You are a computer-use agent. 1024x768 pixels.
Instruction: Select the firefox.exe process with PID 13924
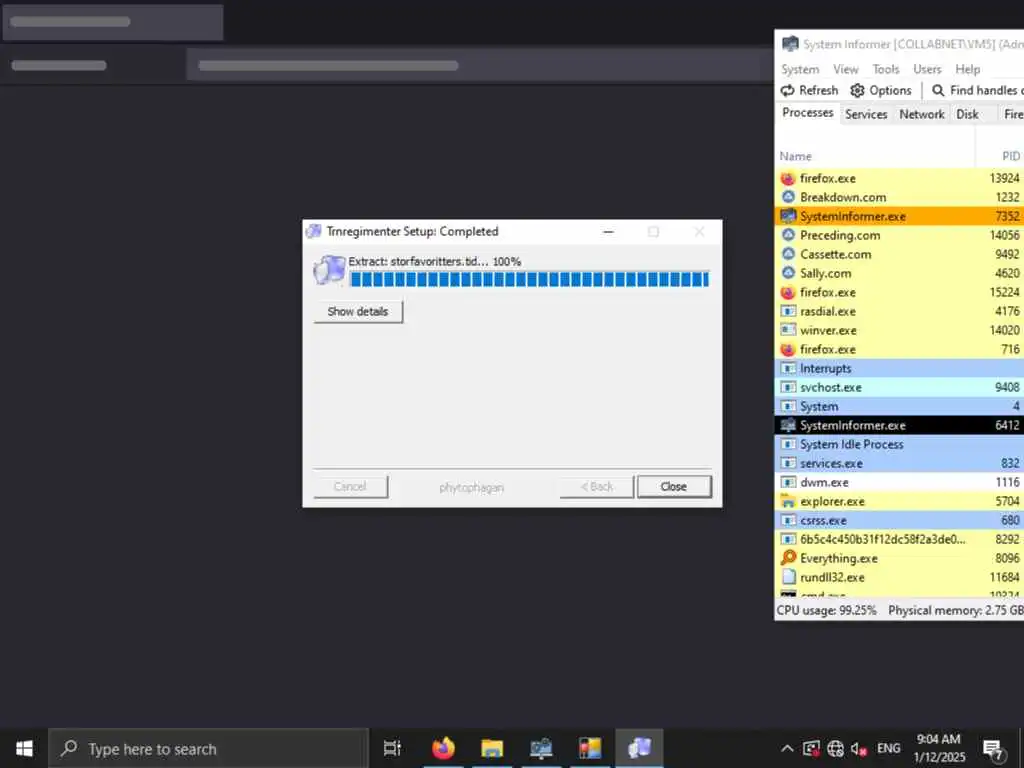tap(899, 178)
